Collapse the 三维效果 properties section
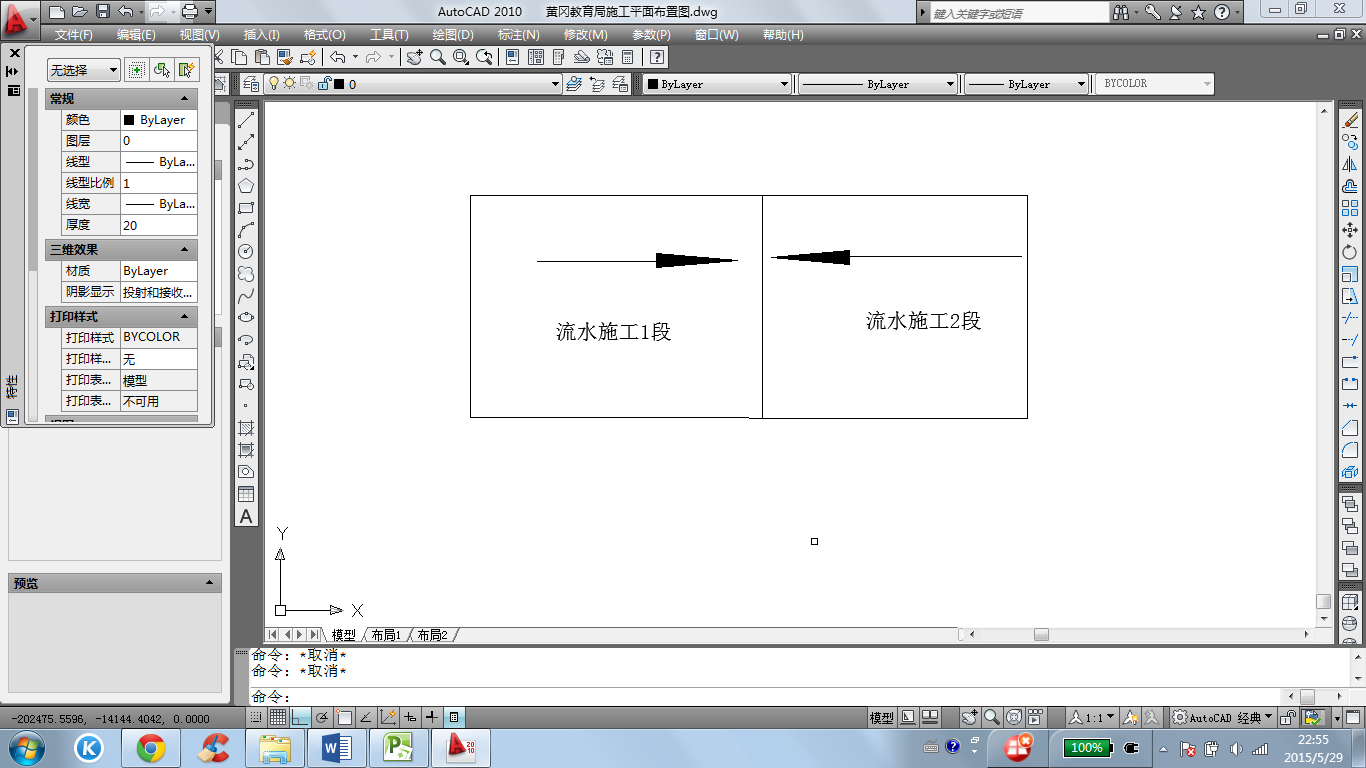The image size is (1366, 768). coord(184,249)
